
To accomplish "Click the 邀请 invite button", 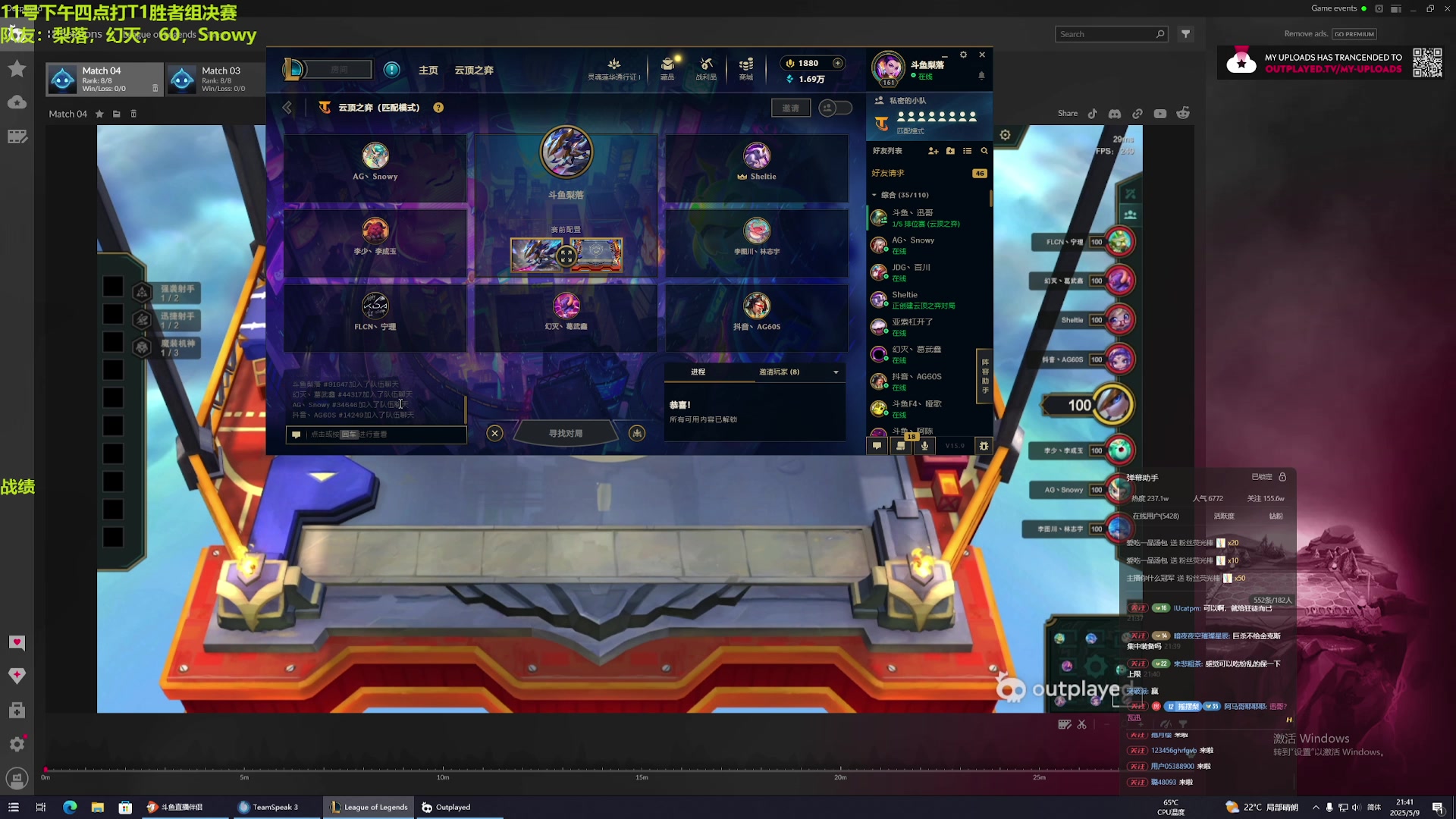I will pyautogui.click(x=791, y=108).
